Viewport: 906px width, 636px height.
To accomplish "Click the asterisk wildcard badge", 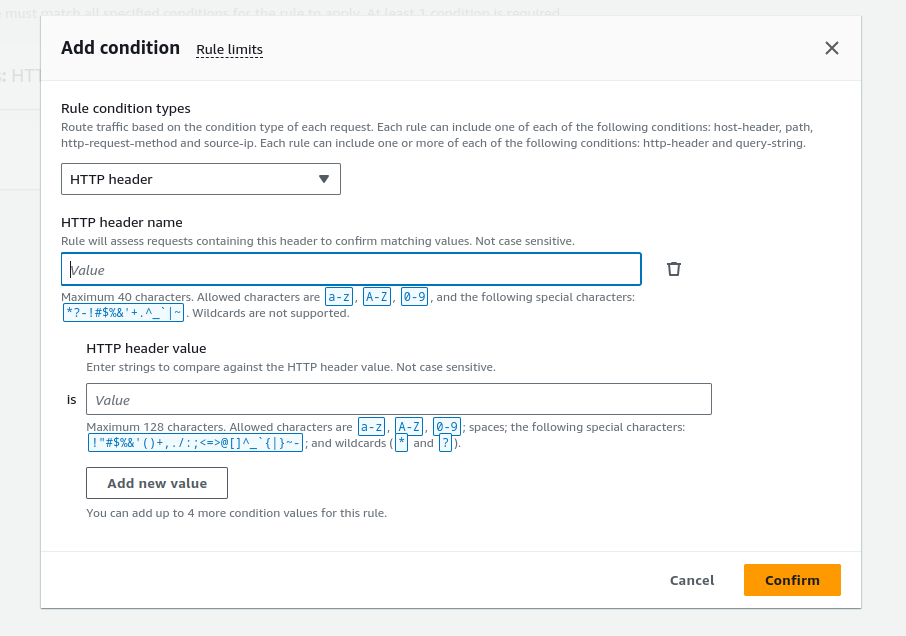I will point(401,443).
